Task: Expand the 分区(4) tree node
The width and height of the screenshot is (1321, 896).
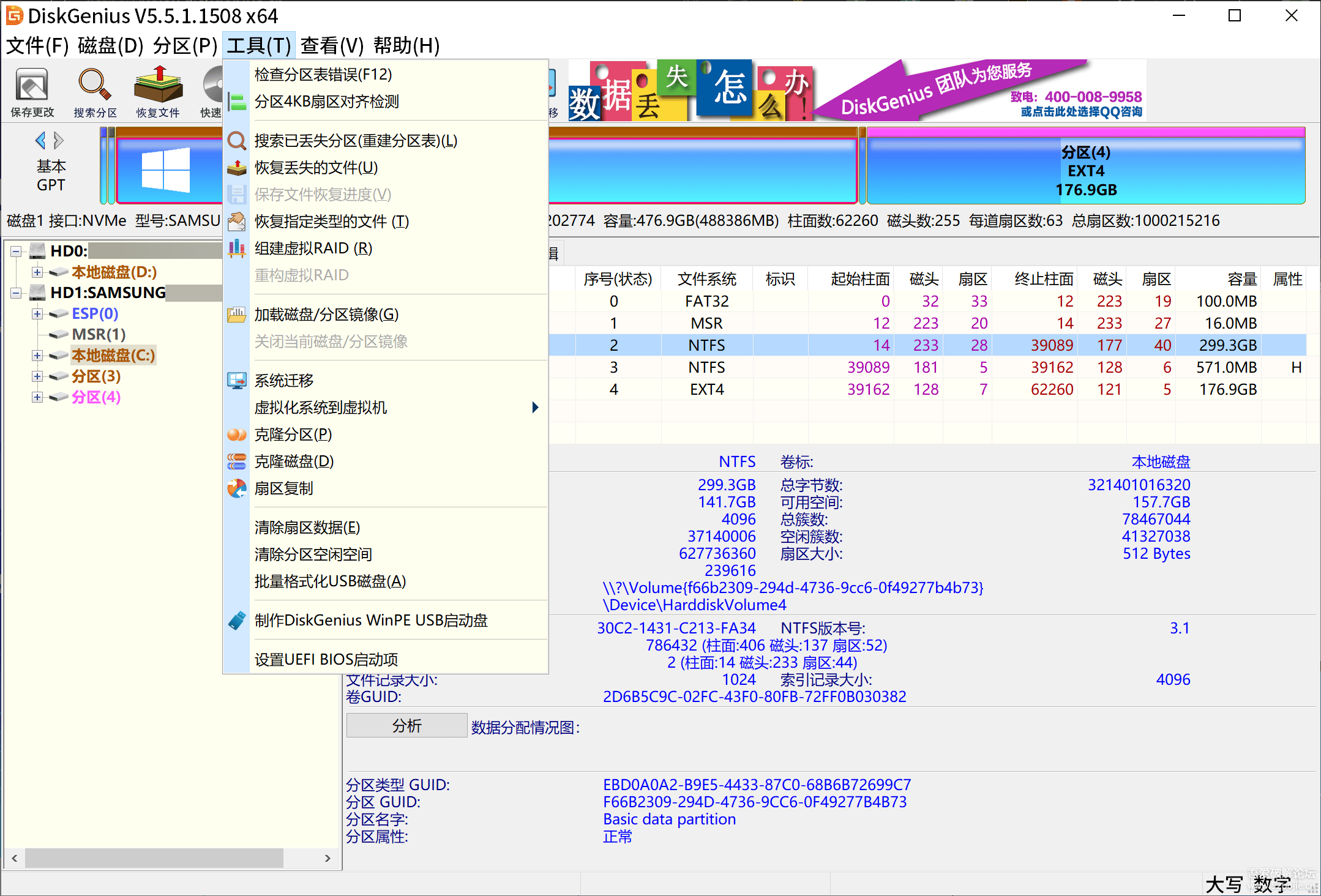Action: 37,397
